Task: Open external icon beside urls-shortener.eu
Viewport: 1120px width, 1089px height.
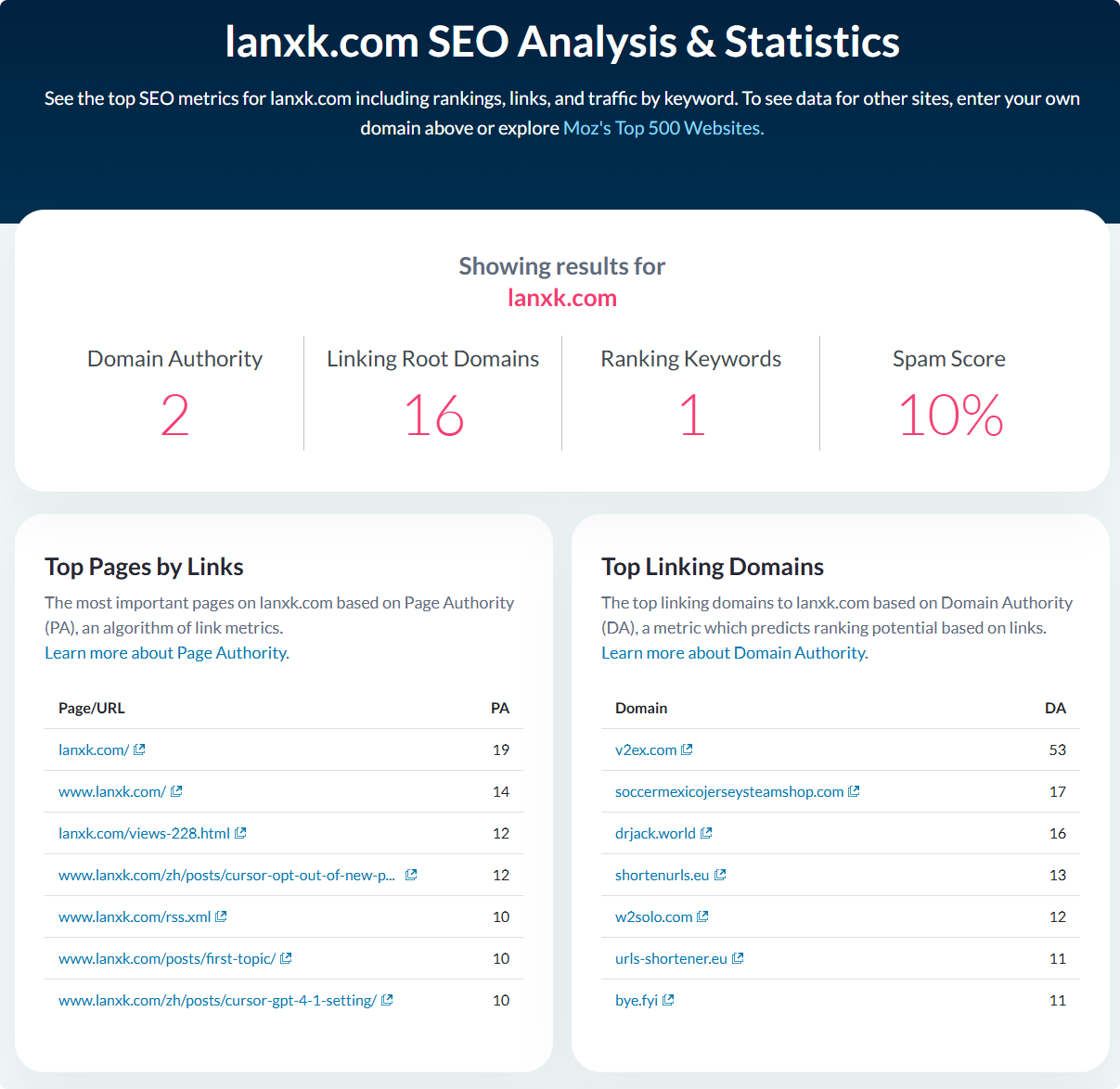Action: pyautogui.click(x=738, y=958)
